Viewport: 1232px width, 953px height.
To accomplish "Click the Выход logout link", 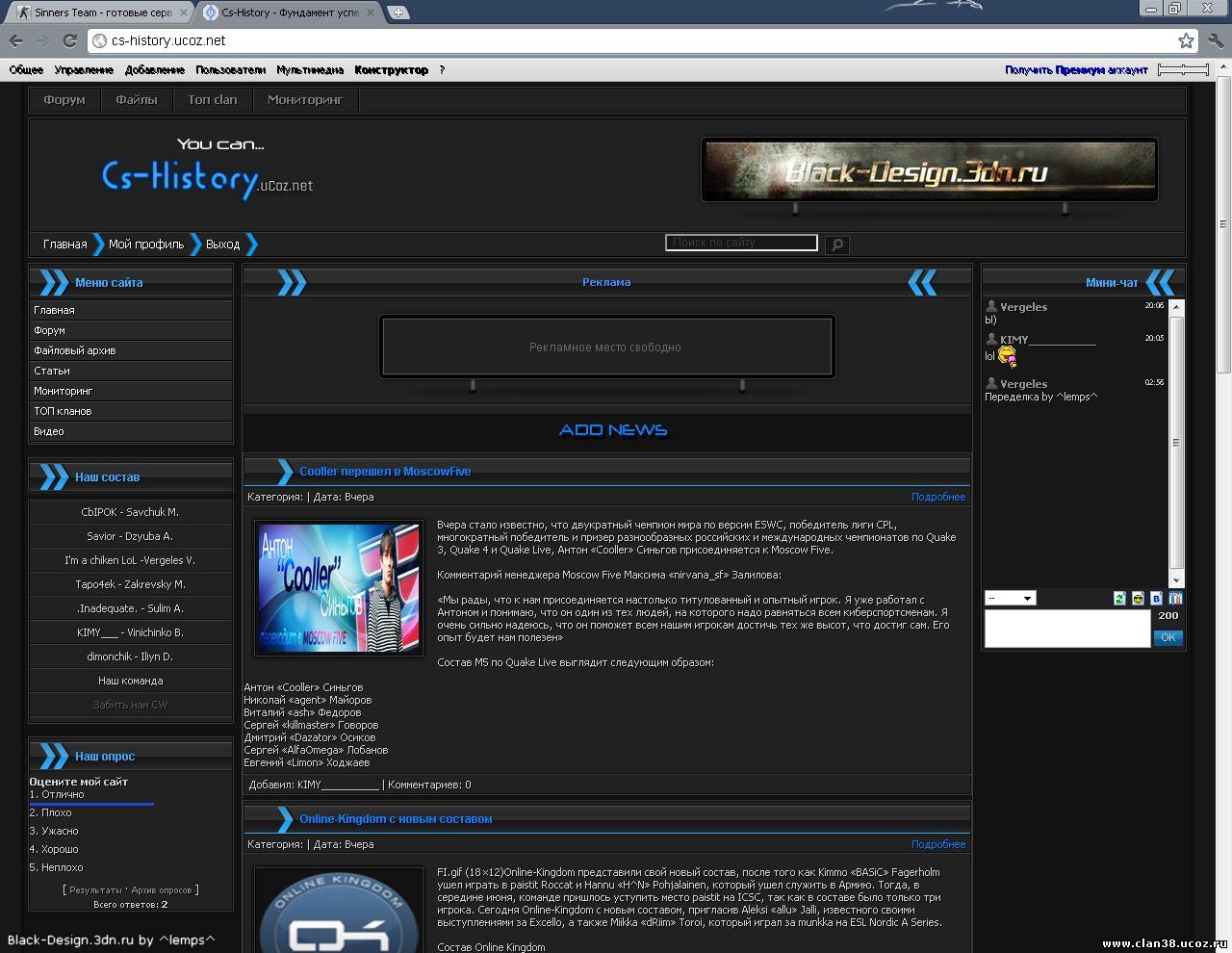I will tap(222, 245).
